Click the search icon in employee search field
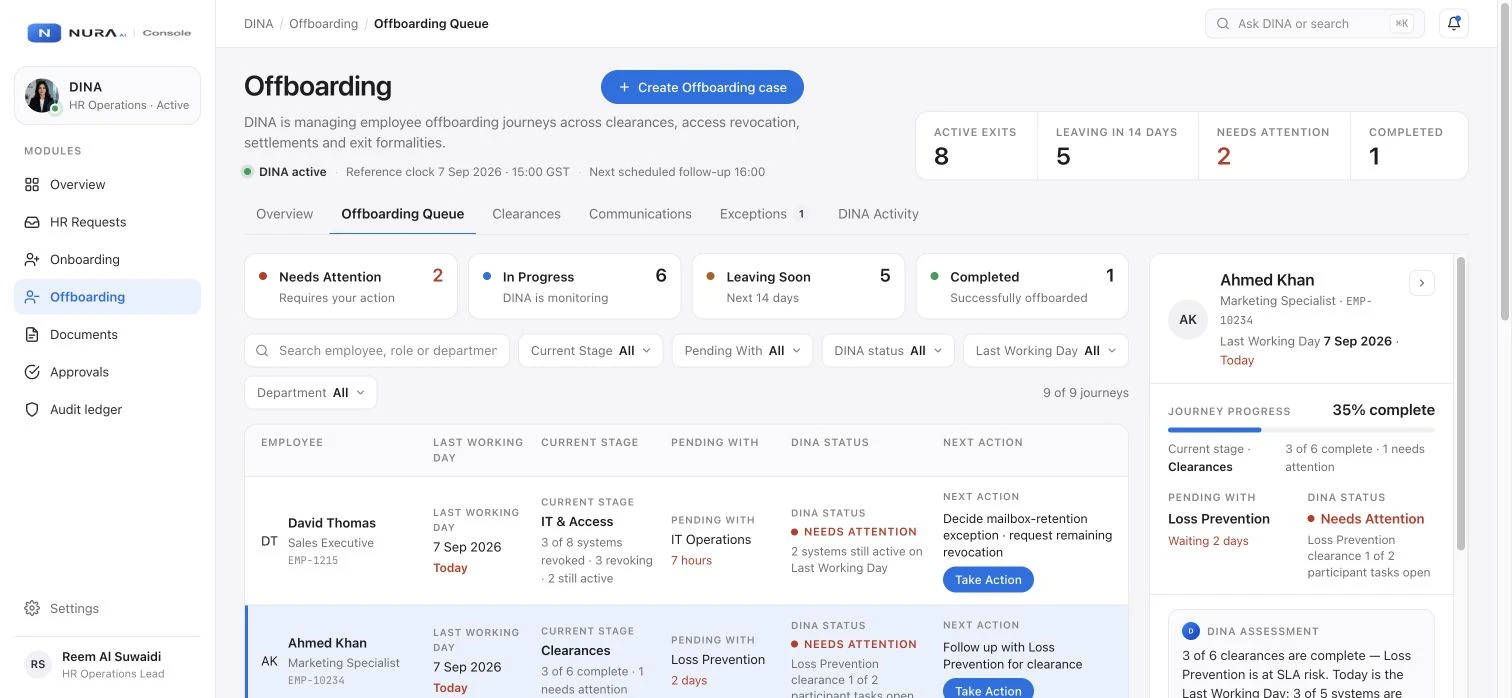This screenshot has width=1512, height=698. click(x=262, y=351)
